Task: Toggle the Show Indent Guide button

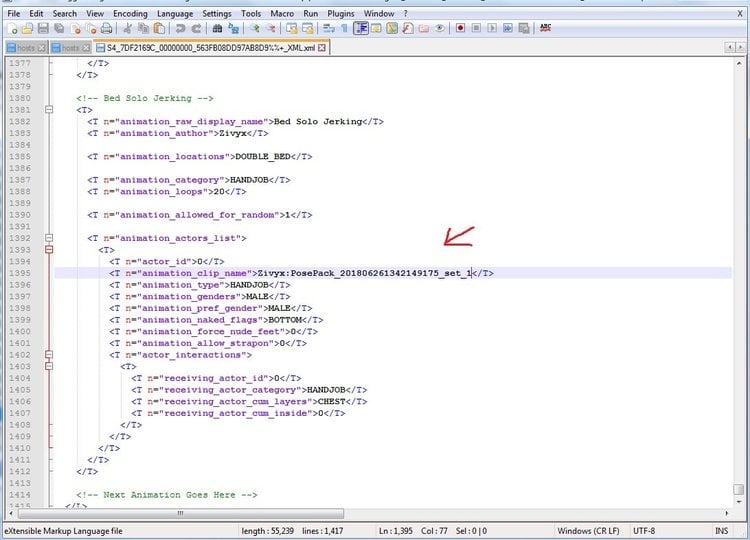Action: (x=361, y=29)
